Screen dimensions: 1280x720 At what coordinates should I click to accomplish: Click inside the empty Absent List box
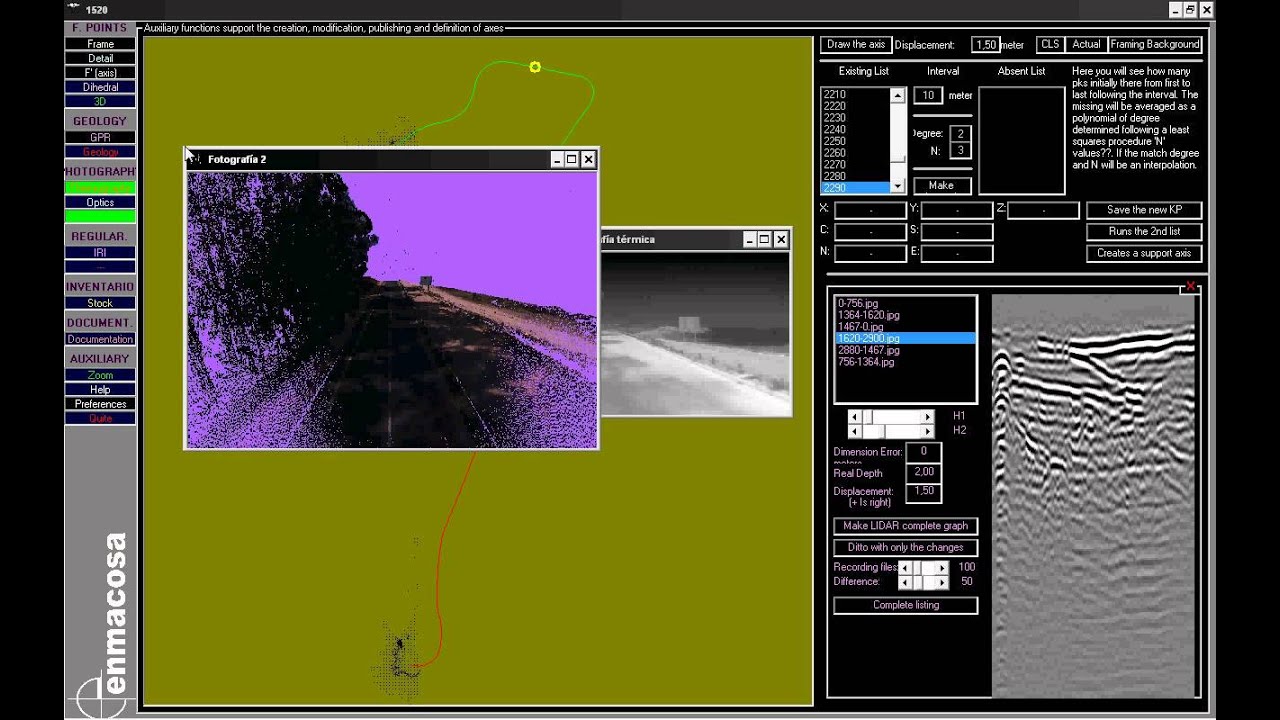tap(1021, 141)
